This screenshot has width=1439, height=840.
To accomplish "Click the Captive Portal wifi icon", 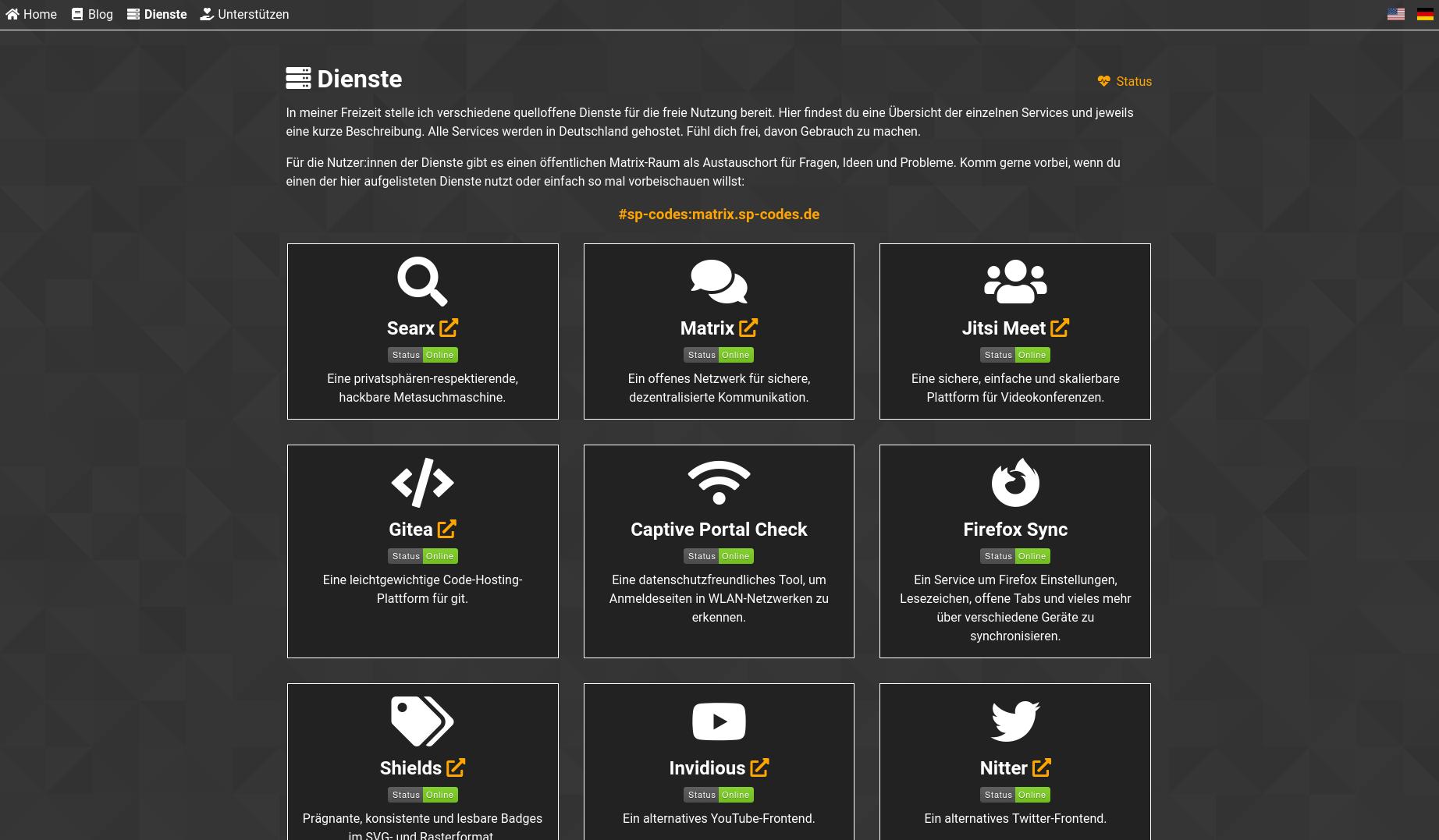I will pyautogui.click(x=719, y=482).
